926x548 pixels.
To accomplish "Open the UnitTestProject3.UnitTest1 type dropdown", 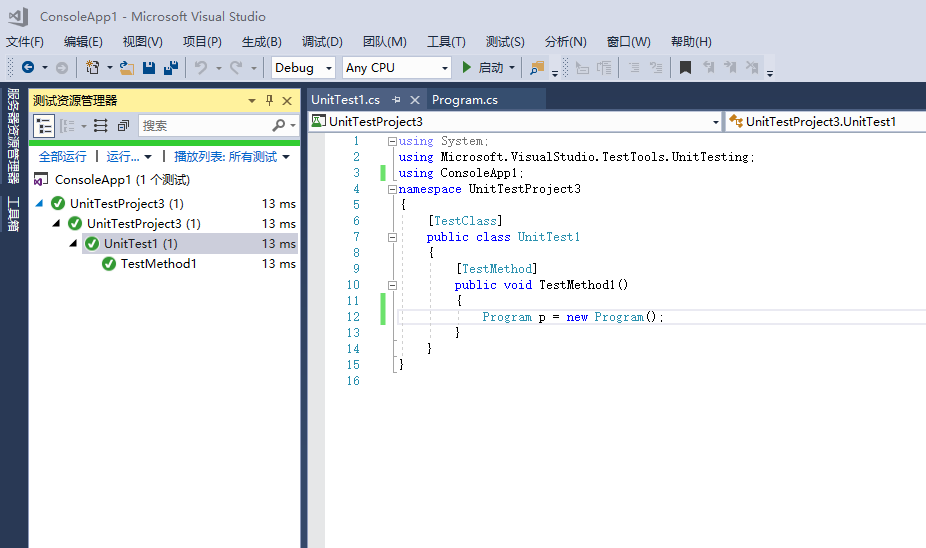I will 826,122.
